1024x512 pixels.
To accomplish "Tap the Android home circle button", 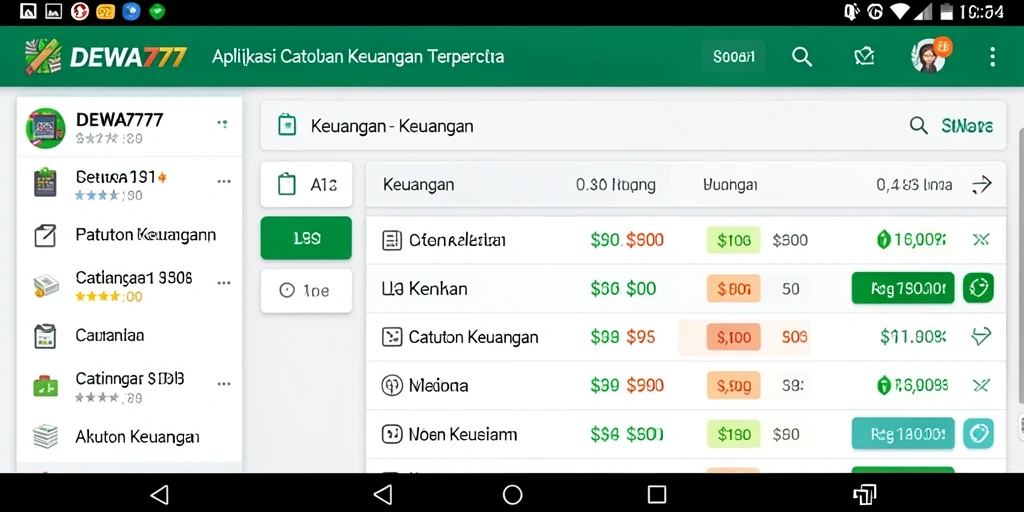I will (x=513, y=494).
